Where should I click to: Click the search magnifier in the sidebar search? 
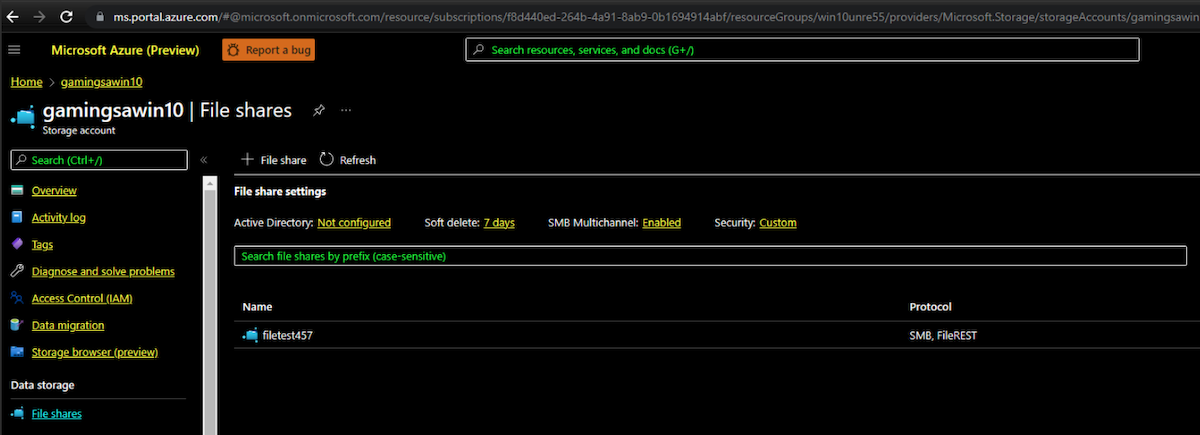[21, 160]
